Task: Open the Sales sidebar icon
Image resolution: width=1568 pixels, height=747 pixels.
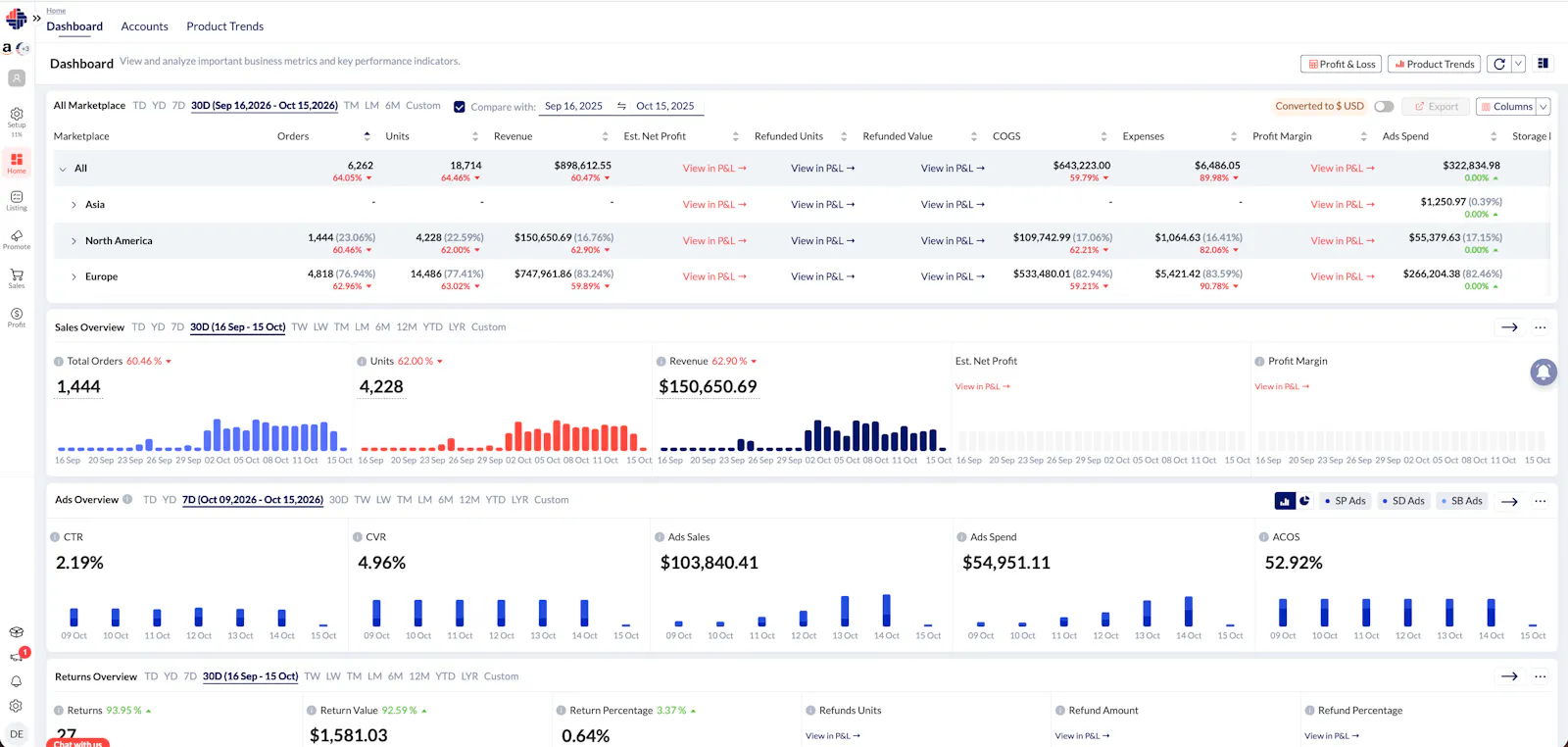Action: click(17, 278)
